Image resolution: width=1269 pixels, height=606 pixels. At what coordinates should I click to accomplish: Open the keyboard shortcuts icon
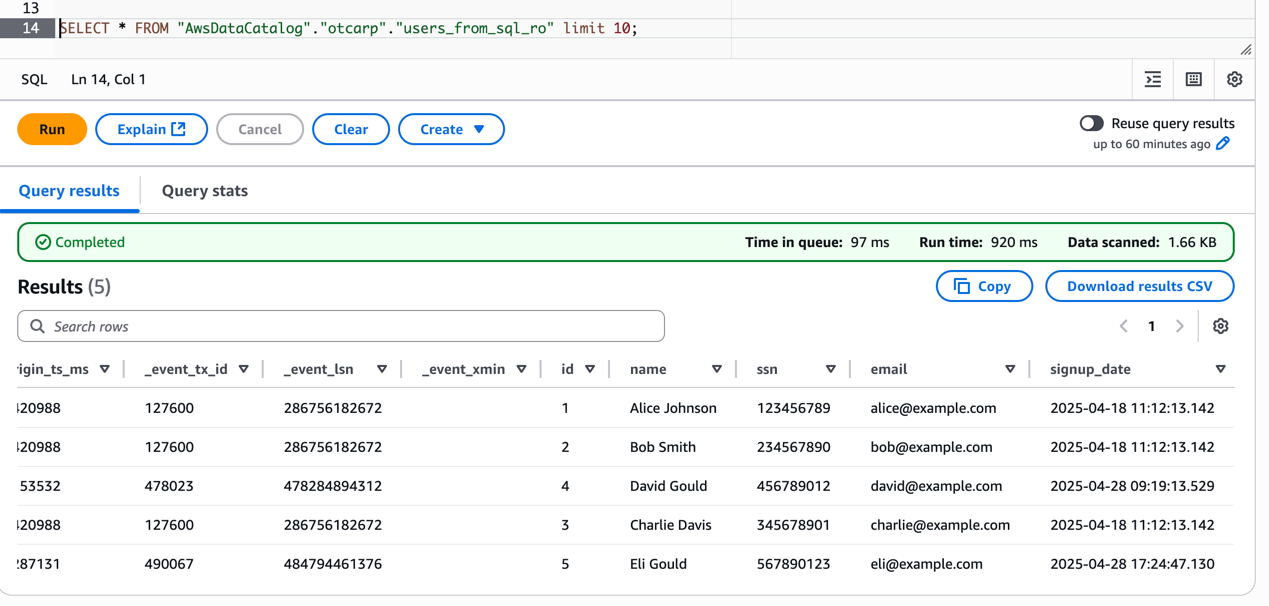[x=1194, y=79]
